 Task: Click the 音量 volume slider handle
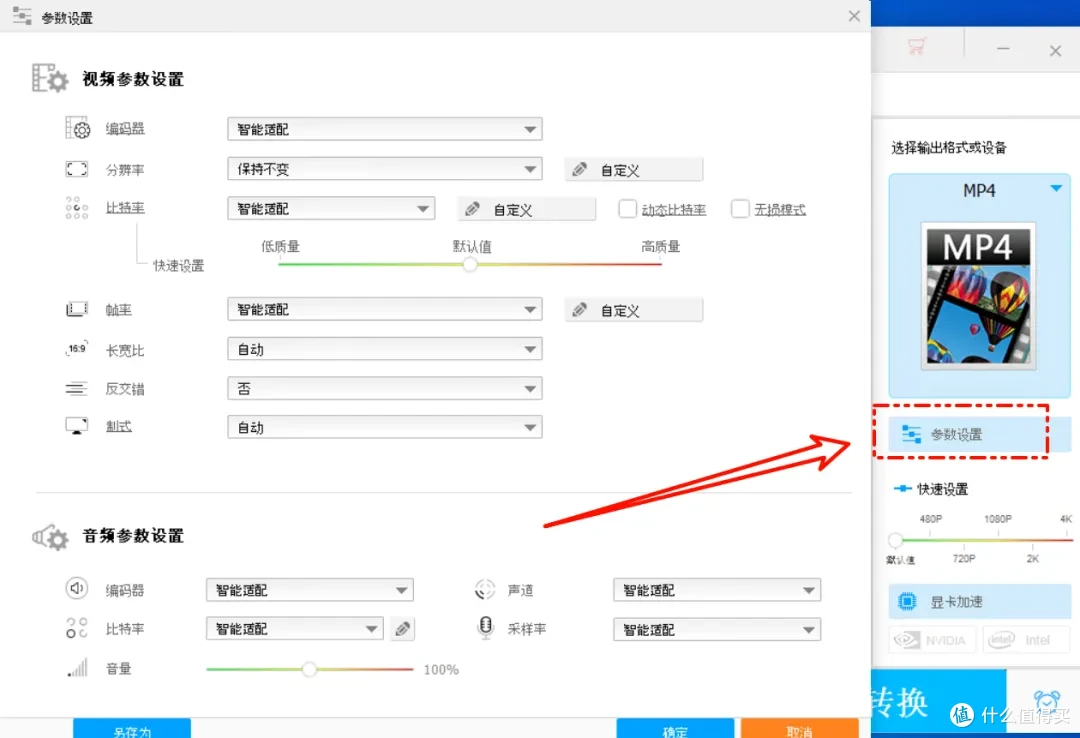pyautogui.click(x=309, y=668)
